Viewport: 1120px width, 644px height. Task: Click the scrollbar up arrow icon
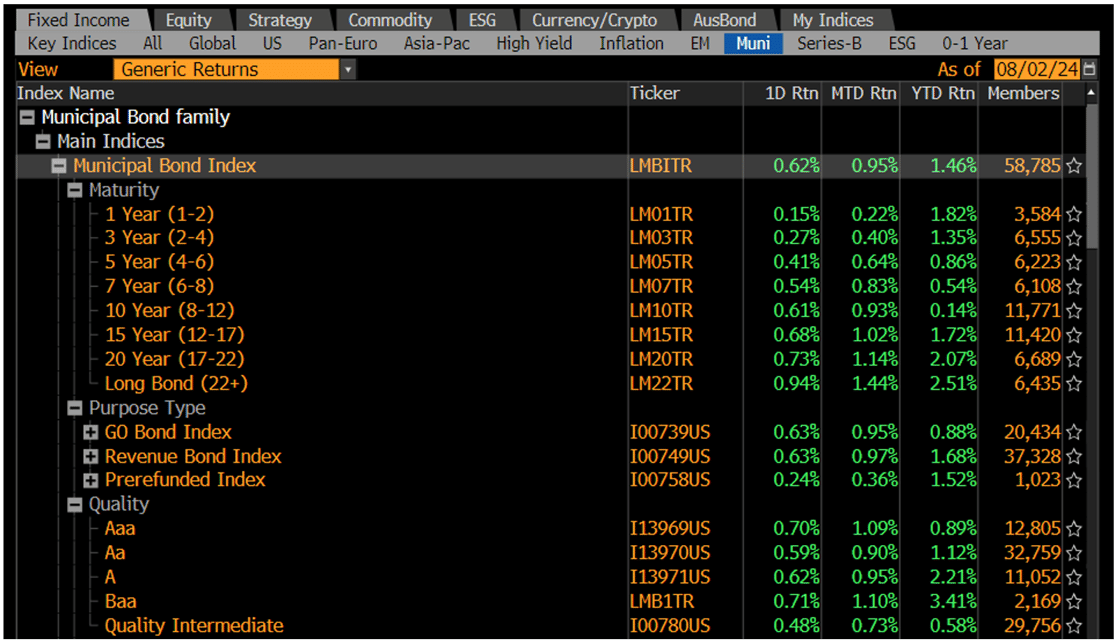click(x=1091, y=93)
